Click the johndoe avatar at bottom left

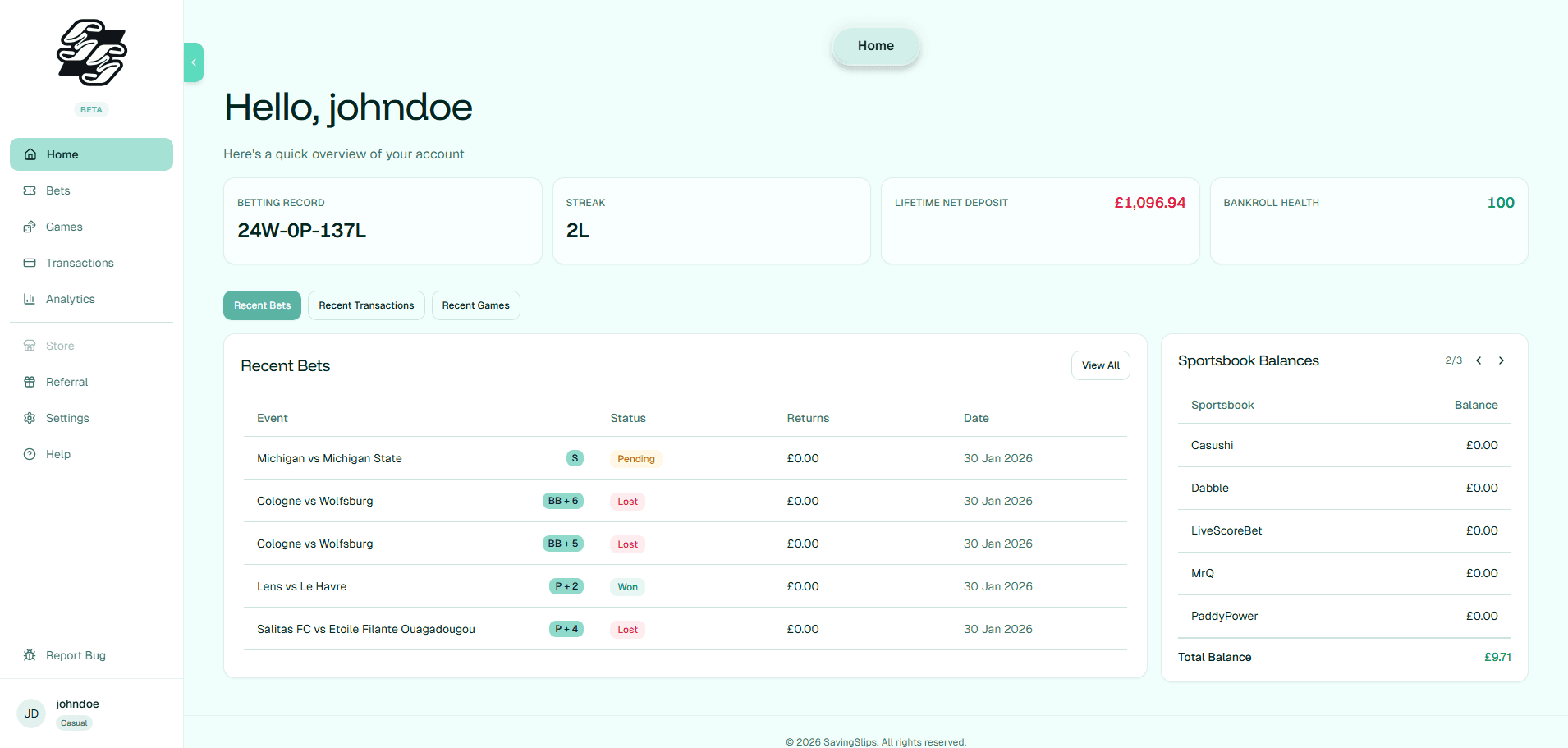point(31,713)
